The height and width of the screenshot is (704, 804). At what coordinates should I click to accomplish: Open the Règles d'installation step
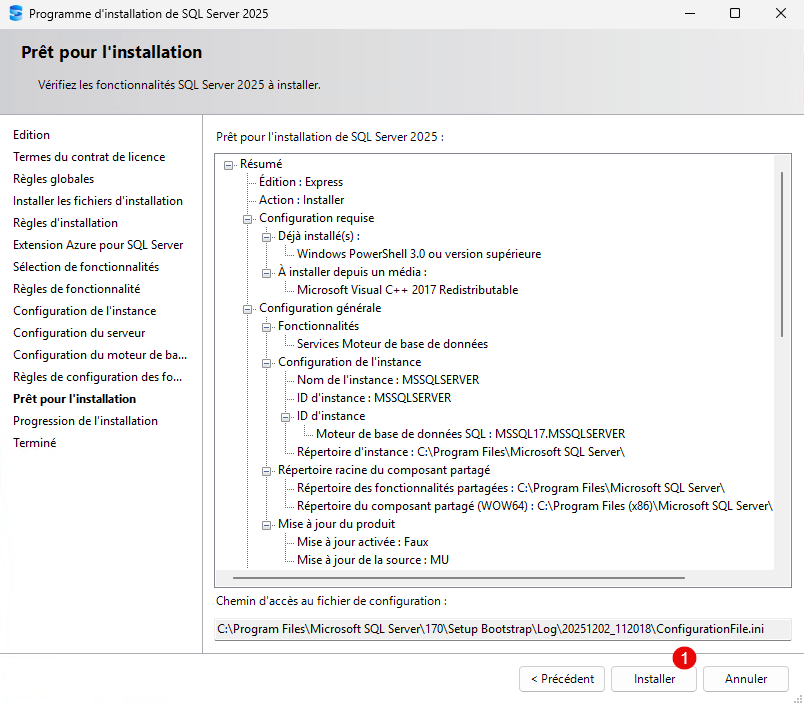[x=65, y=223]
